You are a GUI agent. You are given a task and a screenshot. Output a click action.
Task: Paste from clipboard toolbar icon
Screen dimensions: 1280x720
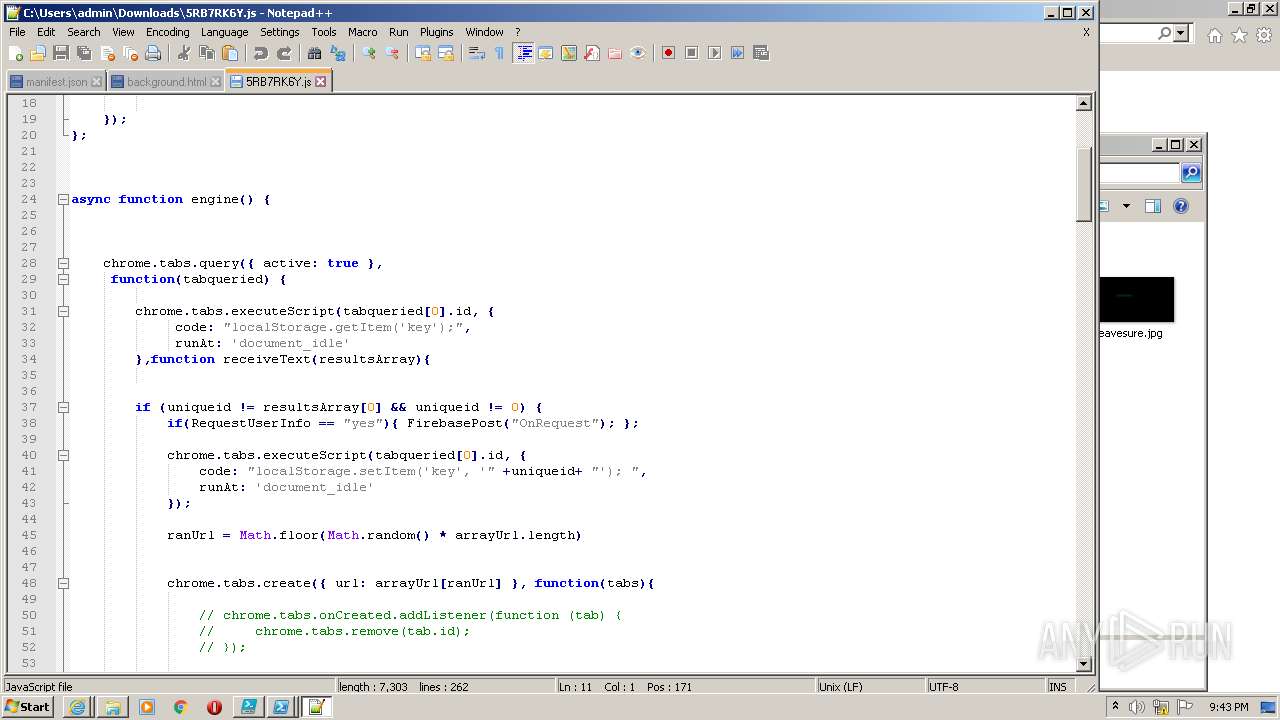pyautogui.click(x=230, y=53)
